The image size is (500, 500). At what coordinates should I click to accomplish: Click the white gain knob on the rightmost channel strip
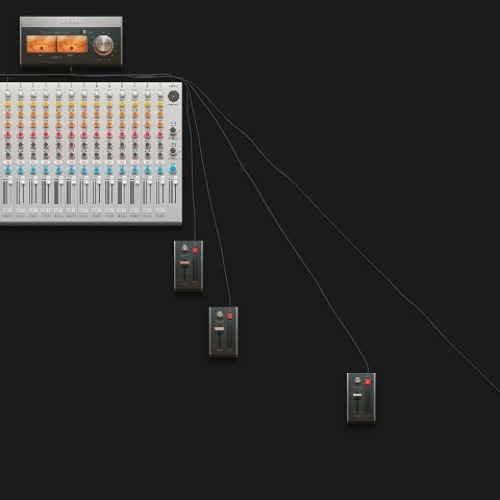[160, 94]
